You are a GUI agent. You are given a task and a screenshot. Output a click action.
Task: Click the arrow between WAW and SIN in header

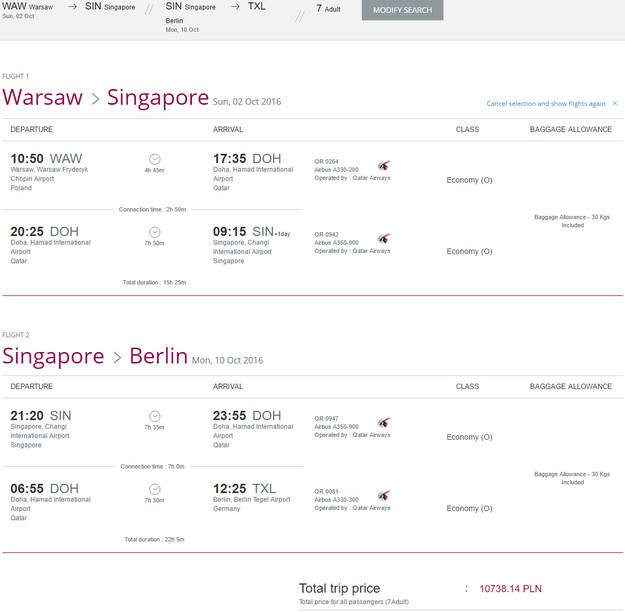coord(72,6)
